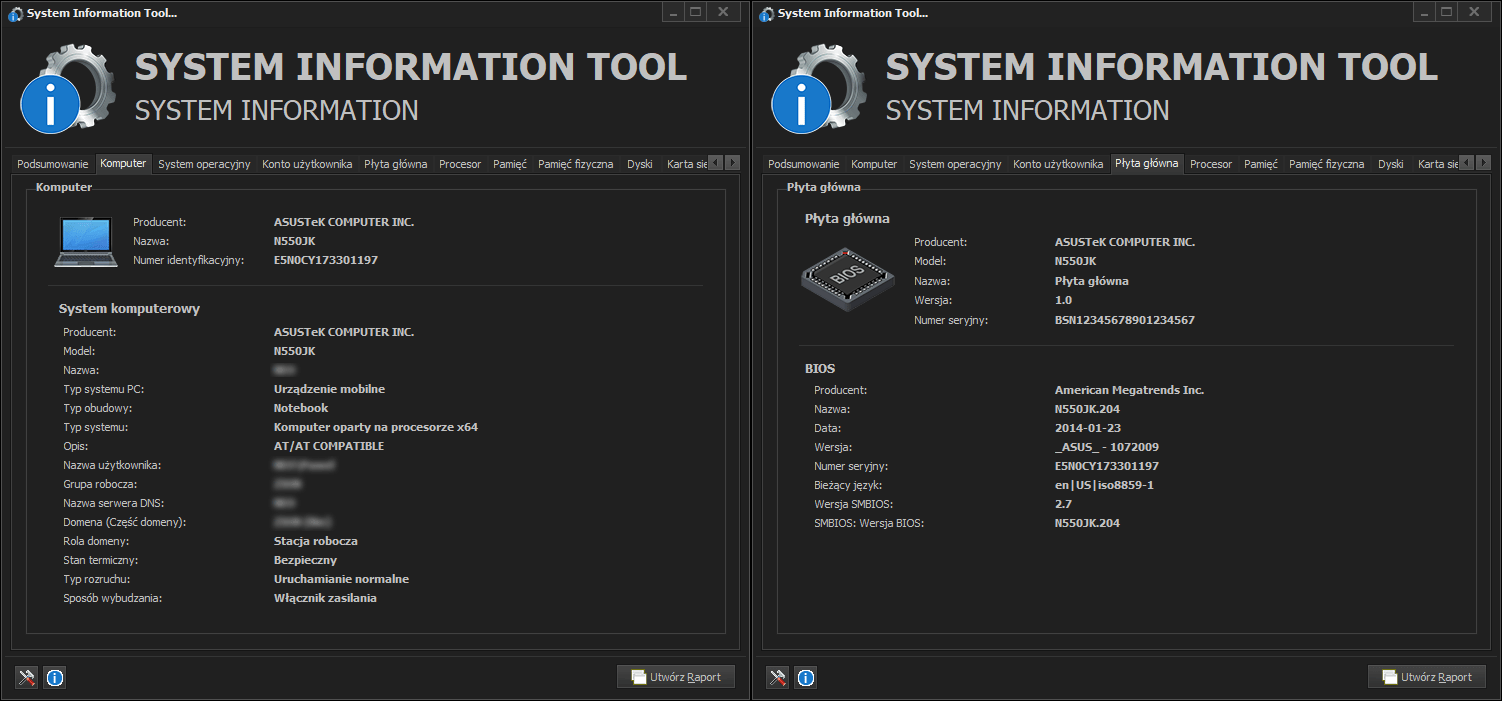This screenshot has height=701, width=1502.
Task: Click the 'Włącznik zasilania' wake-up value
Action: tap(325, 598)
